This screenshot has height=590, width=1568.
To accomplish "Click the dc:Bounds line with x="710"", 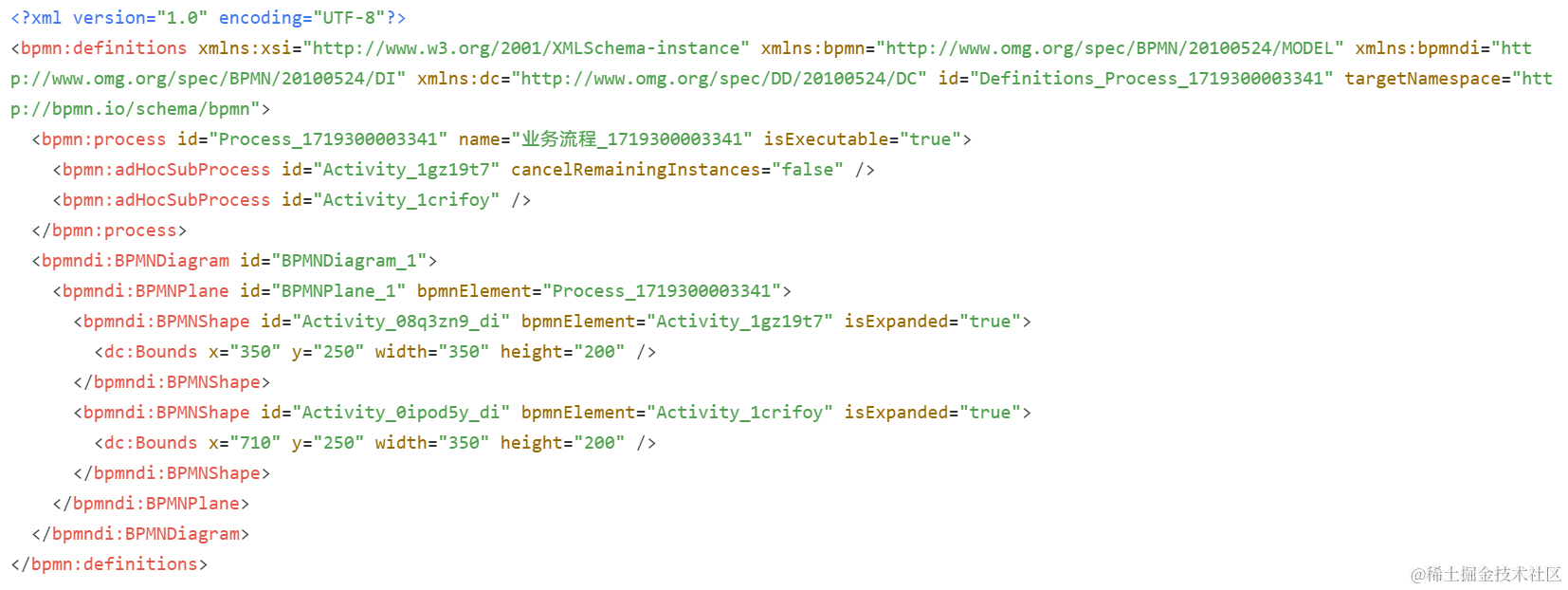I will 375,443.
